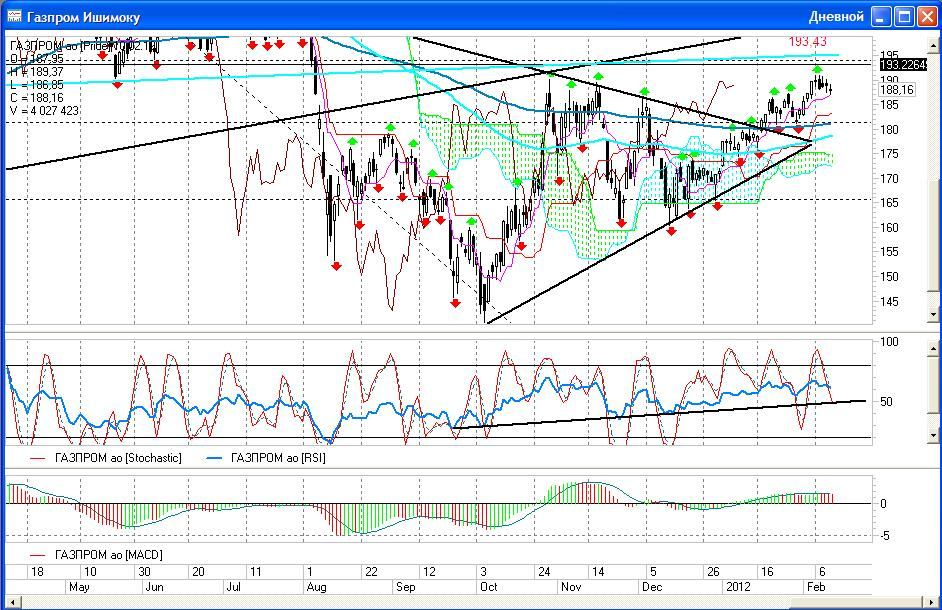
Task: Click the horizontal scrollbar left arrow
Action: (x=11, y=602)
